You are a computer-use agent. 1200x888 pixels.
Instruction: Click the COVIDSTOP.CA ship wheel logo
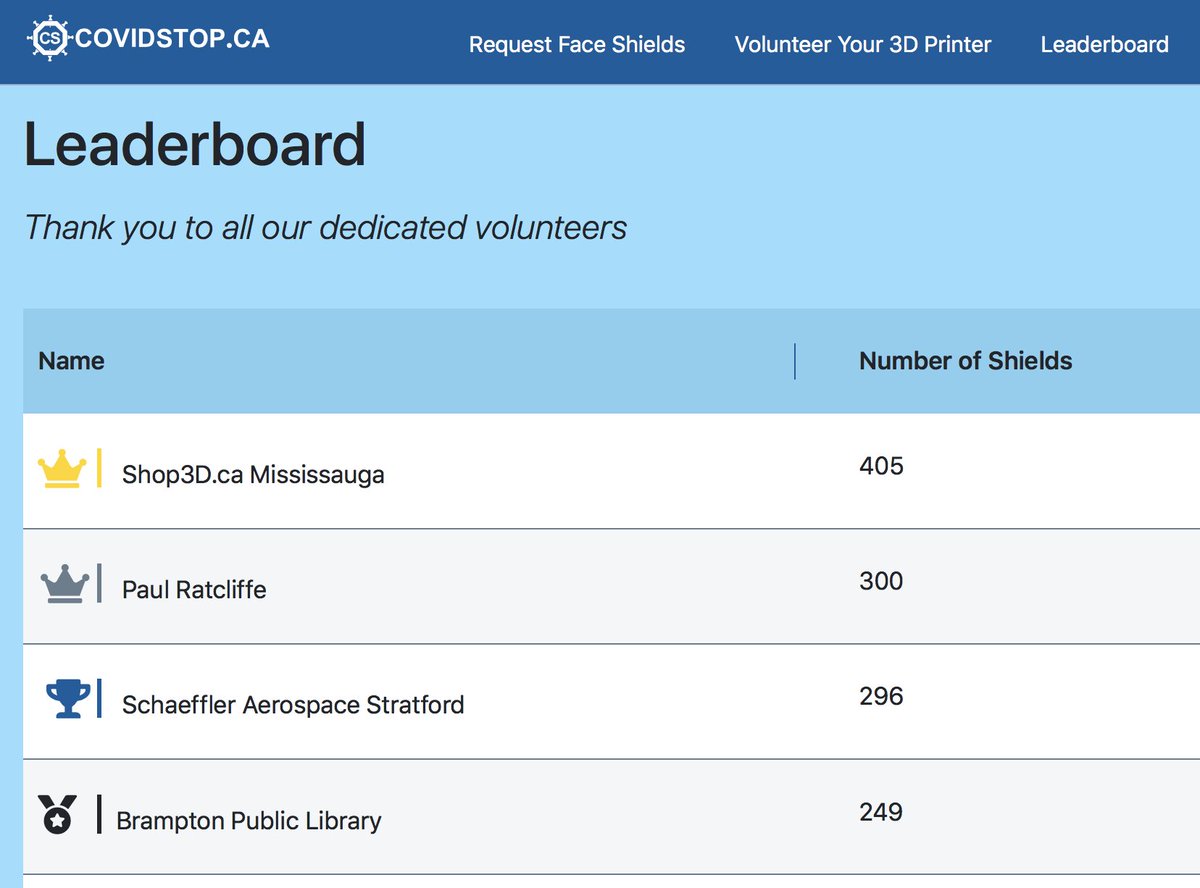click(x=49, y=40)
